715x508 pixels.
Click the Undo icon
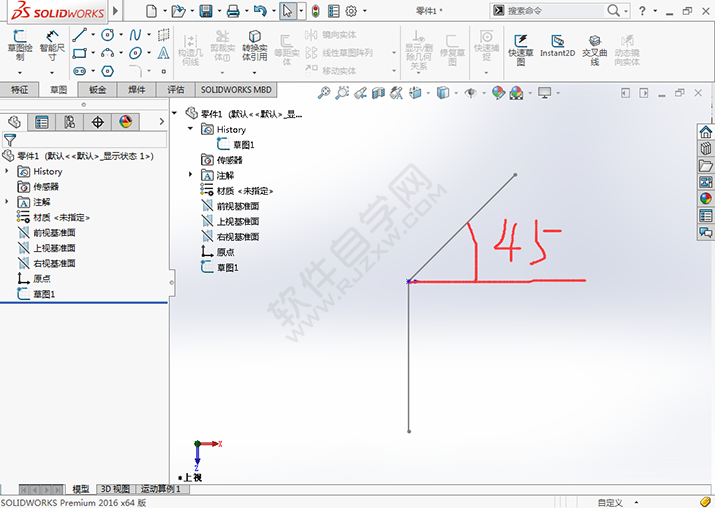pyautogui.click(x=260, y=11)
